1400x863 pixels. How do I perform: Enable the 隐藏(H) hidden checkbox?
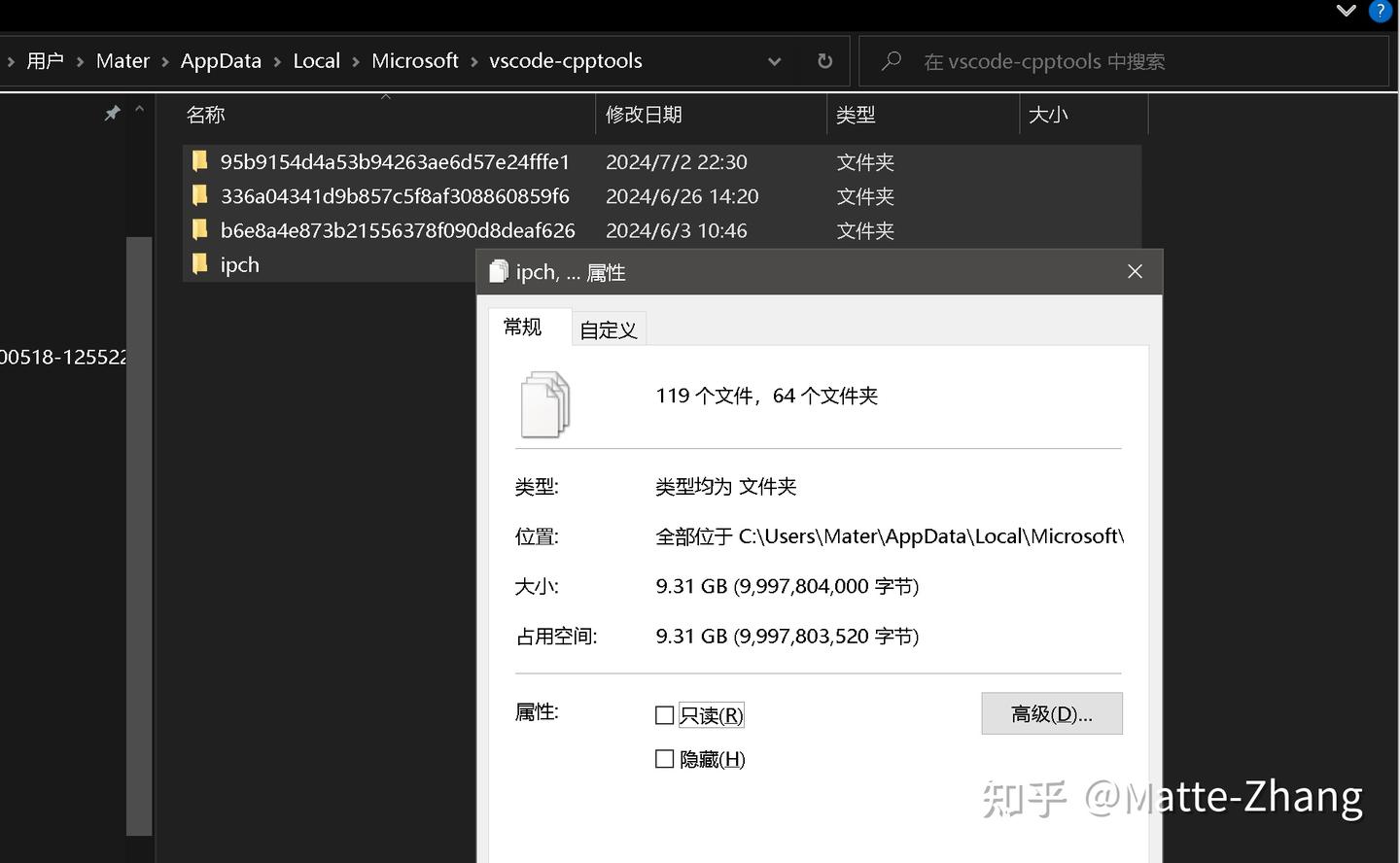tap(665, 759)
